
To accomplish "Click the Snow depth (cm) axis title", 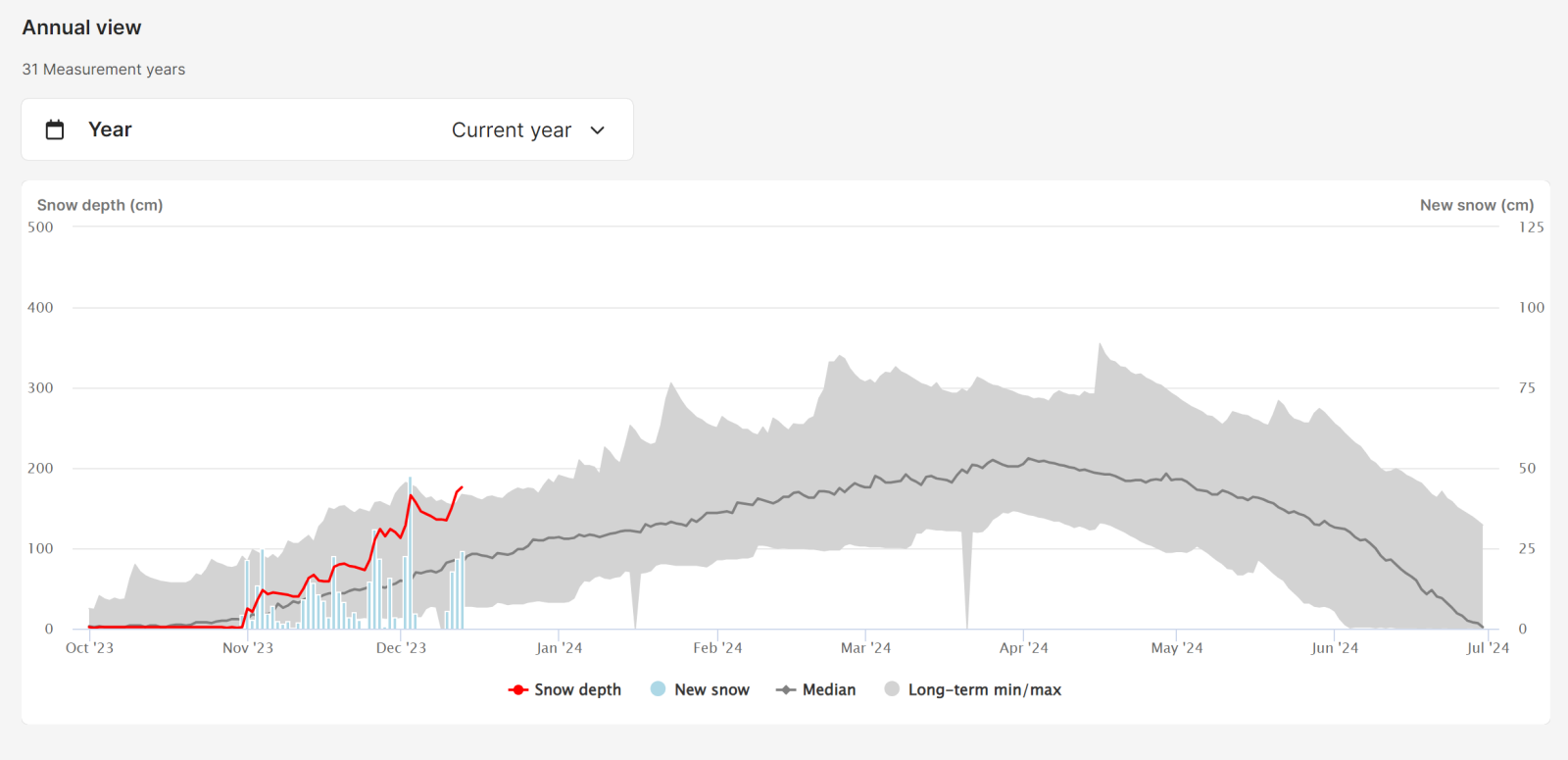I will coord(100,205).
